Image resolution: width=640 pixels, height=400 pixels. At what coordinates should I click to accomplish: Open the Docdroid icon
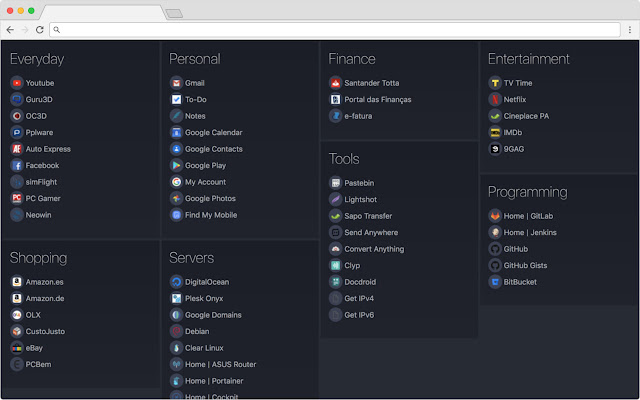pyautogui.click(x=336, y=282)
